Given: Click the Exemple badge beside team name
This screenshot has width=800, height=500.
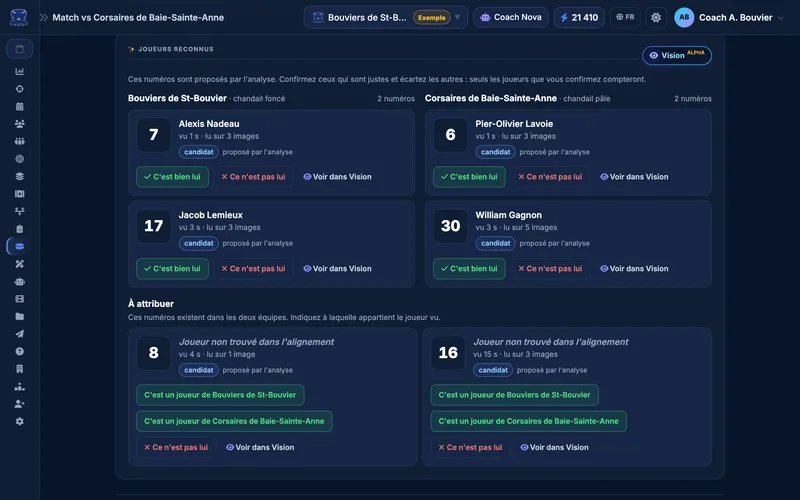Looking at the screenshot, I should tap(432, 17).
